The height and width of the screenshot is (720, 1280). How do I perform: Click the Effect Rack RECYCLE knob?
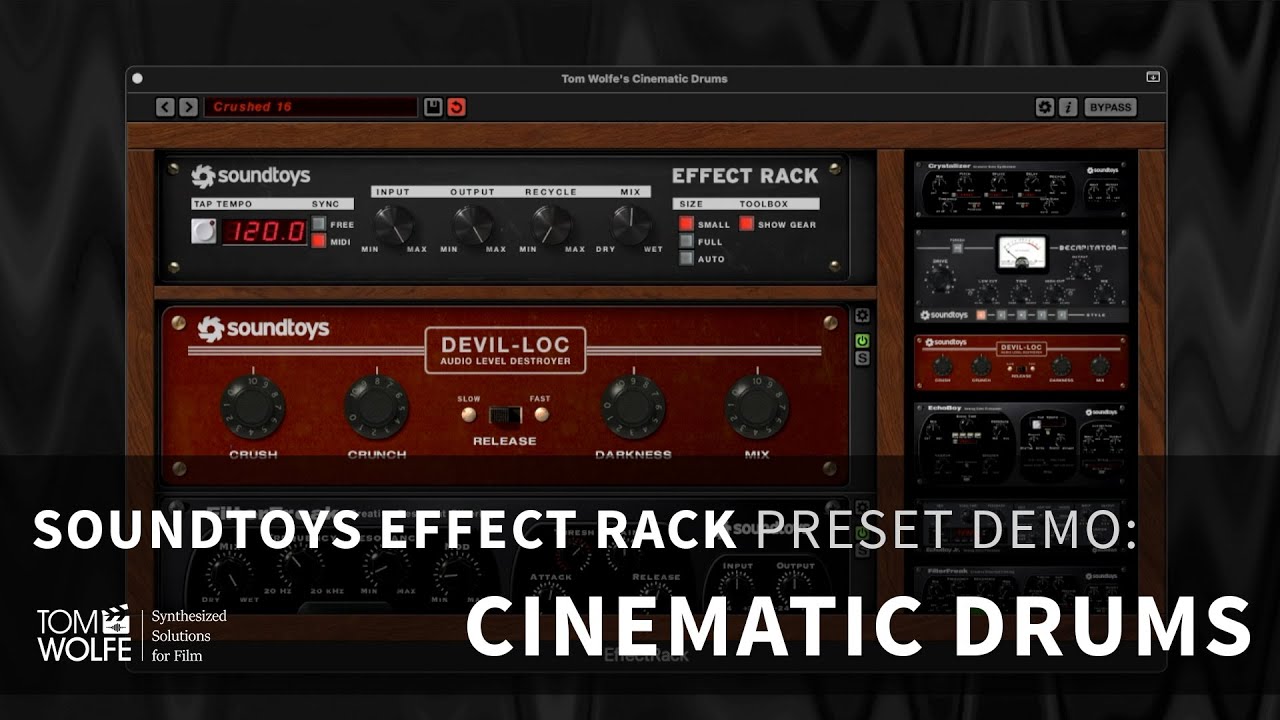(551, 224)
